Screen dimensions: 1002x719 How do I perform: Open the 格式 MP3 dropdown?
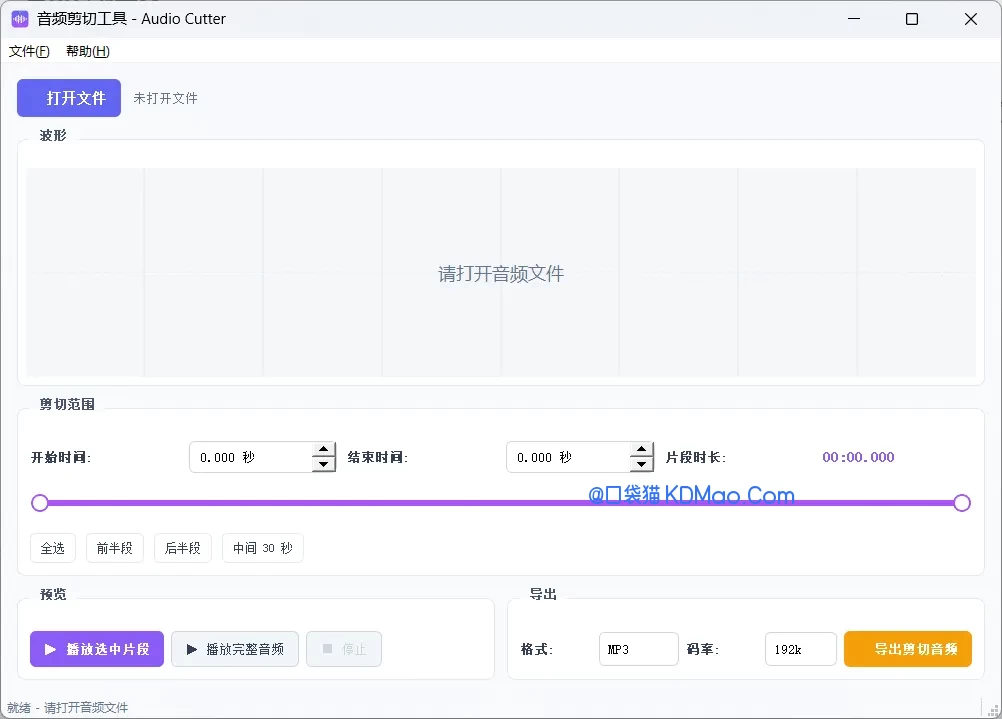(x=638, y=649)
